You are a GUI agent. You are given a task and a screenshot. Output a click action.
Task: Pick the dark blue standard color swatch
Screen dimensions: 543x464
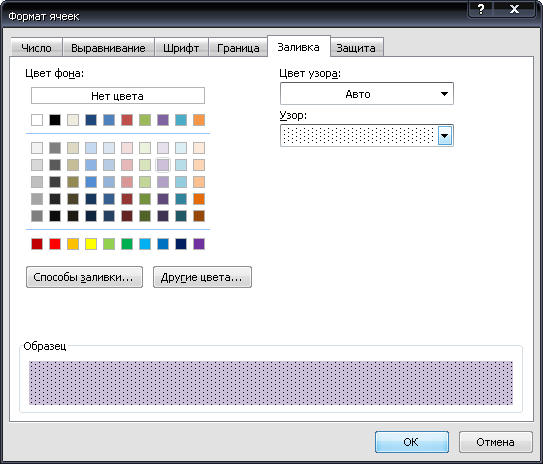(x=181, y=244)
